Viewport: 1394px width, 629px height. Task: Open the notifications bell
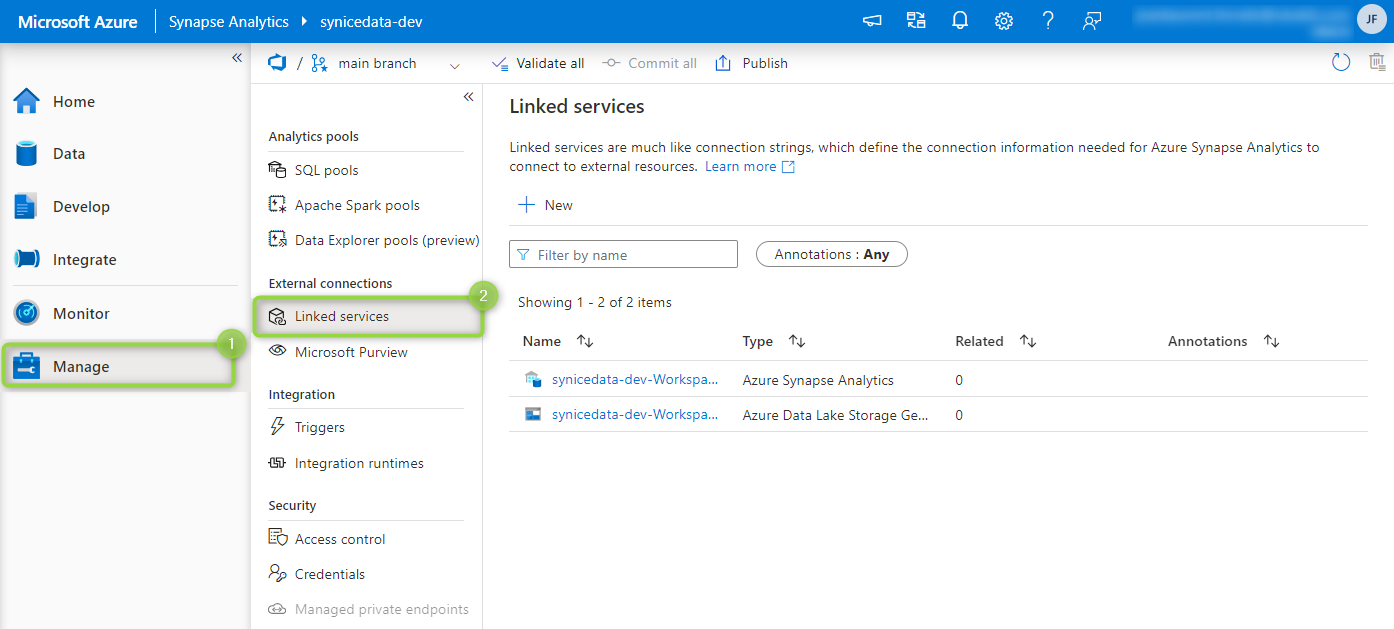coord(960,21)
